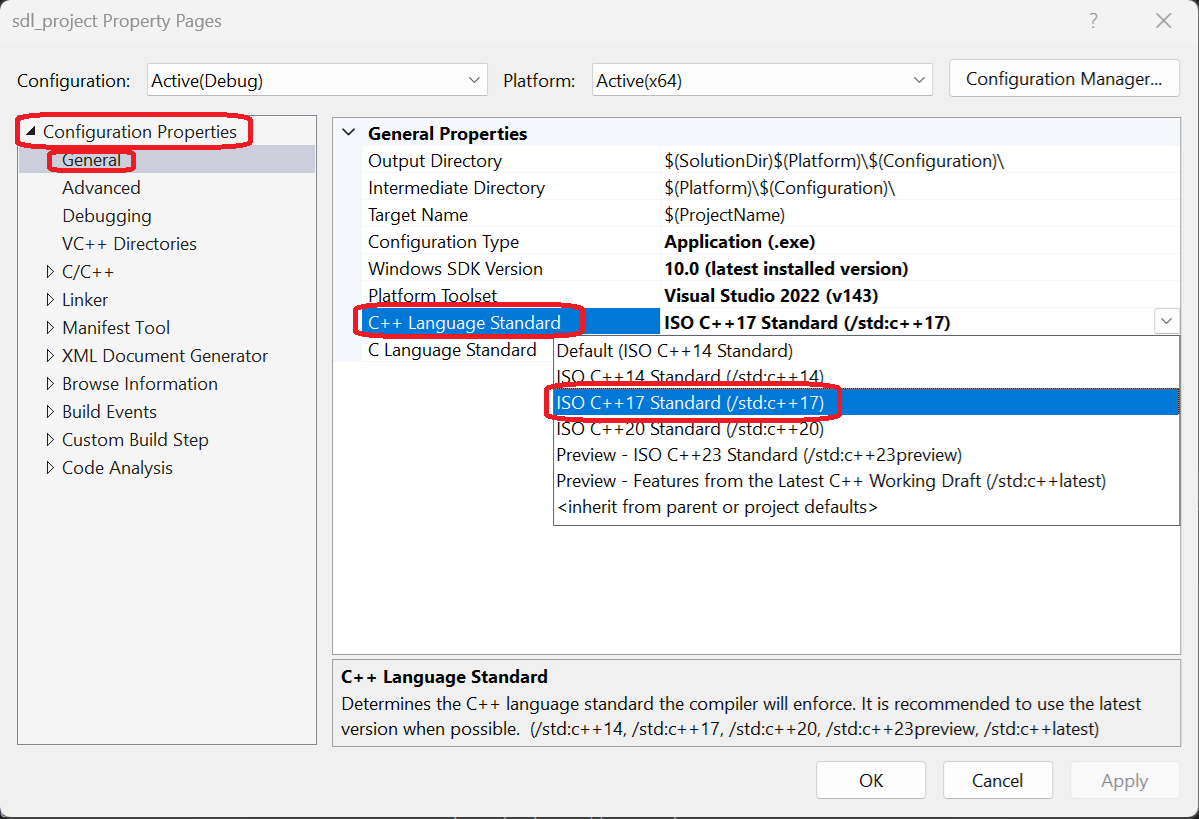The width and height of the screenshot is (1199, 819).
Task: Expand the Manifest Tool node arrow
Action: [51, 328]
